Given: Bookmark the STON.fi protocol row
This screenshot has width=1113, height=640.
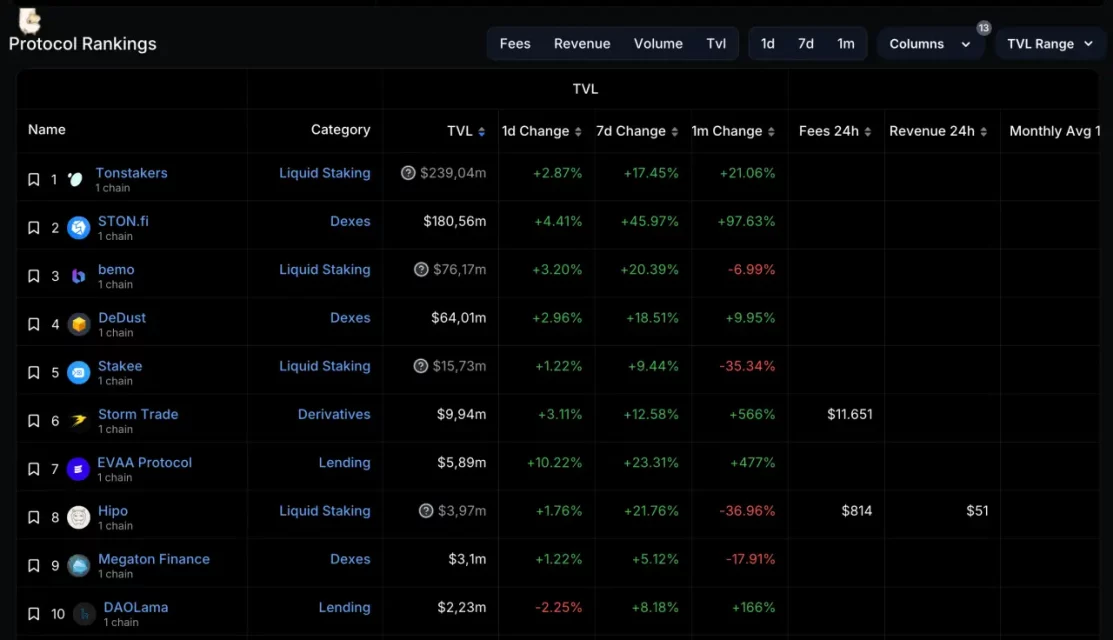Looking at the screenshot, I should tap(33, 228).
